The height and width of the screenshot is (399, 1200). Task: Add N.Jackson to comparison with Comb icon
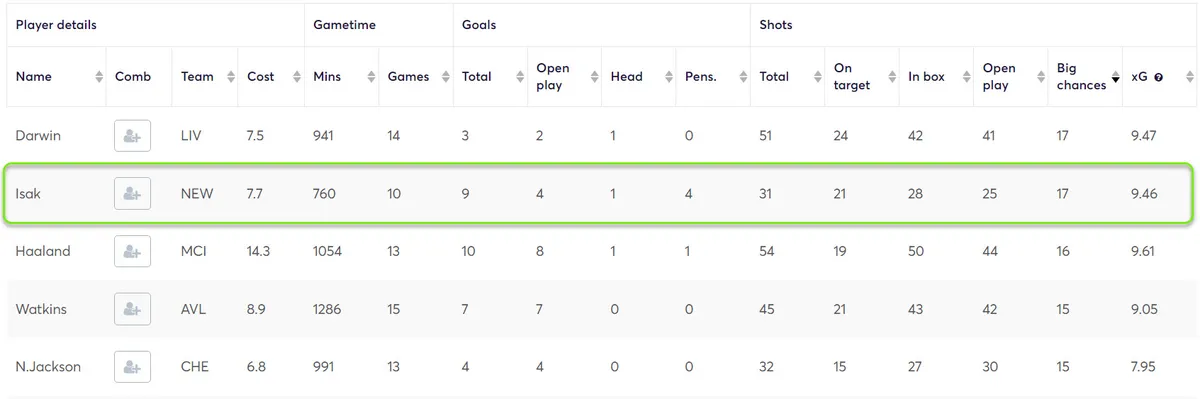(x=132, y=367)
